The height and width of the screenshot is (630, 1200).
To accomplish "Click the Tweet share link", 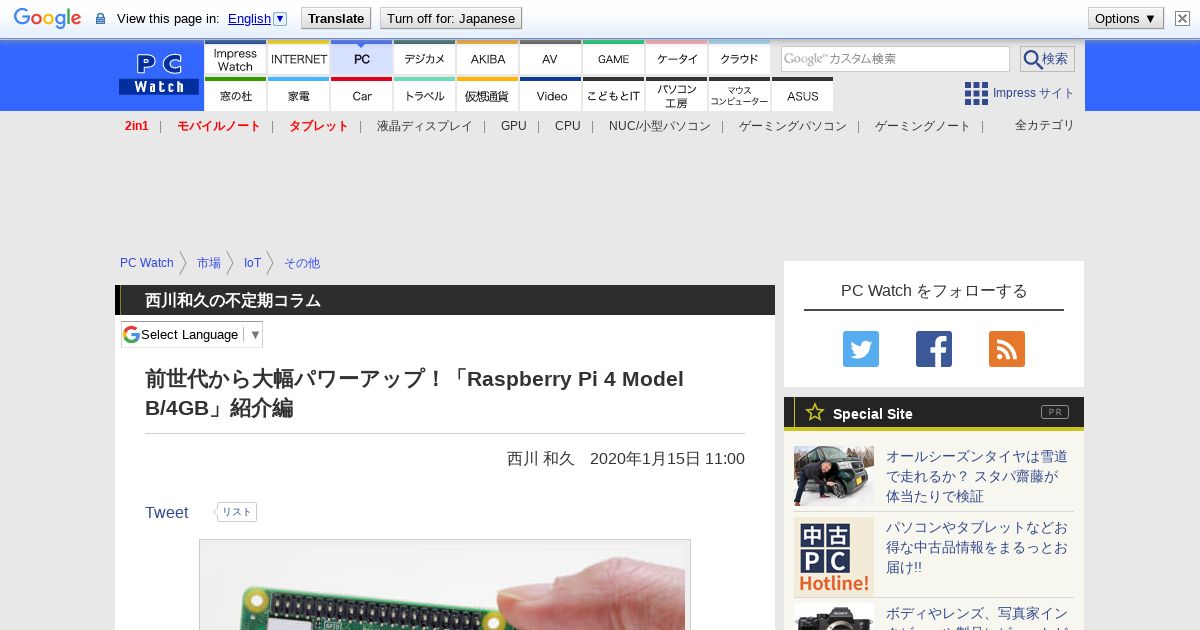I will (x=167, y=512).
